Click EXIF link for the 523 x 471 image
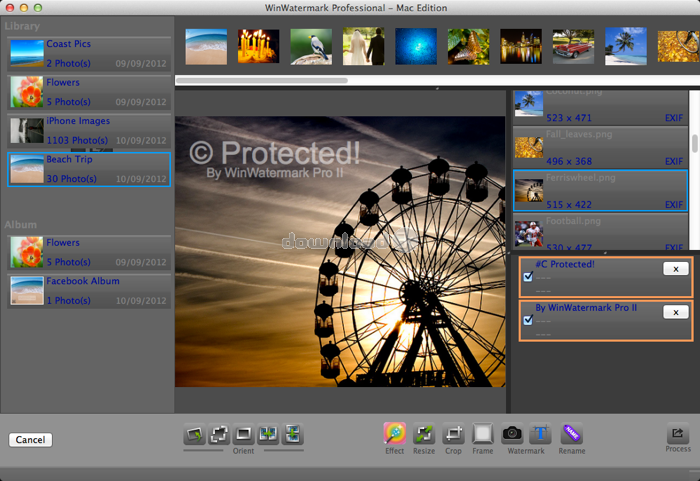The height and width of the screenshot is (481, 700). pos(674,118)
